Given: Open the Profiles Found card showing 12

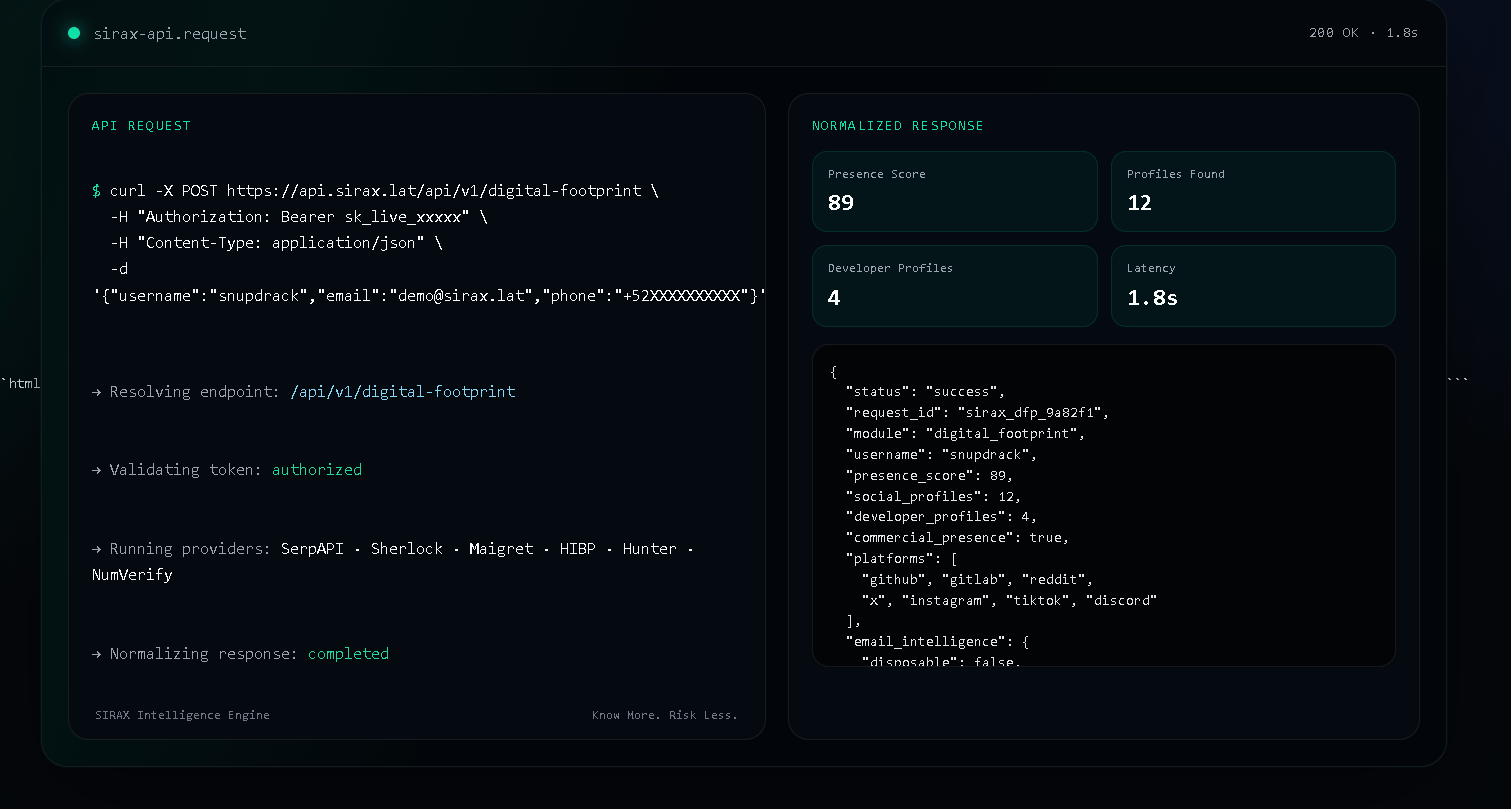Looking at the screenshot, I should (x=1253, y=191).
